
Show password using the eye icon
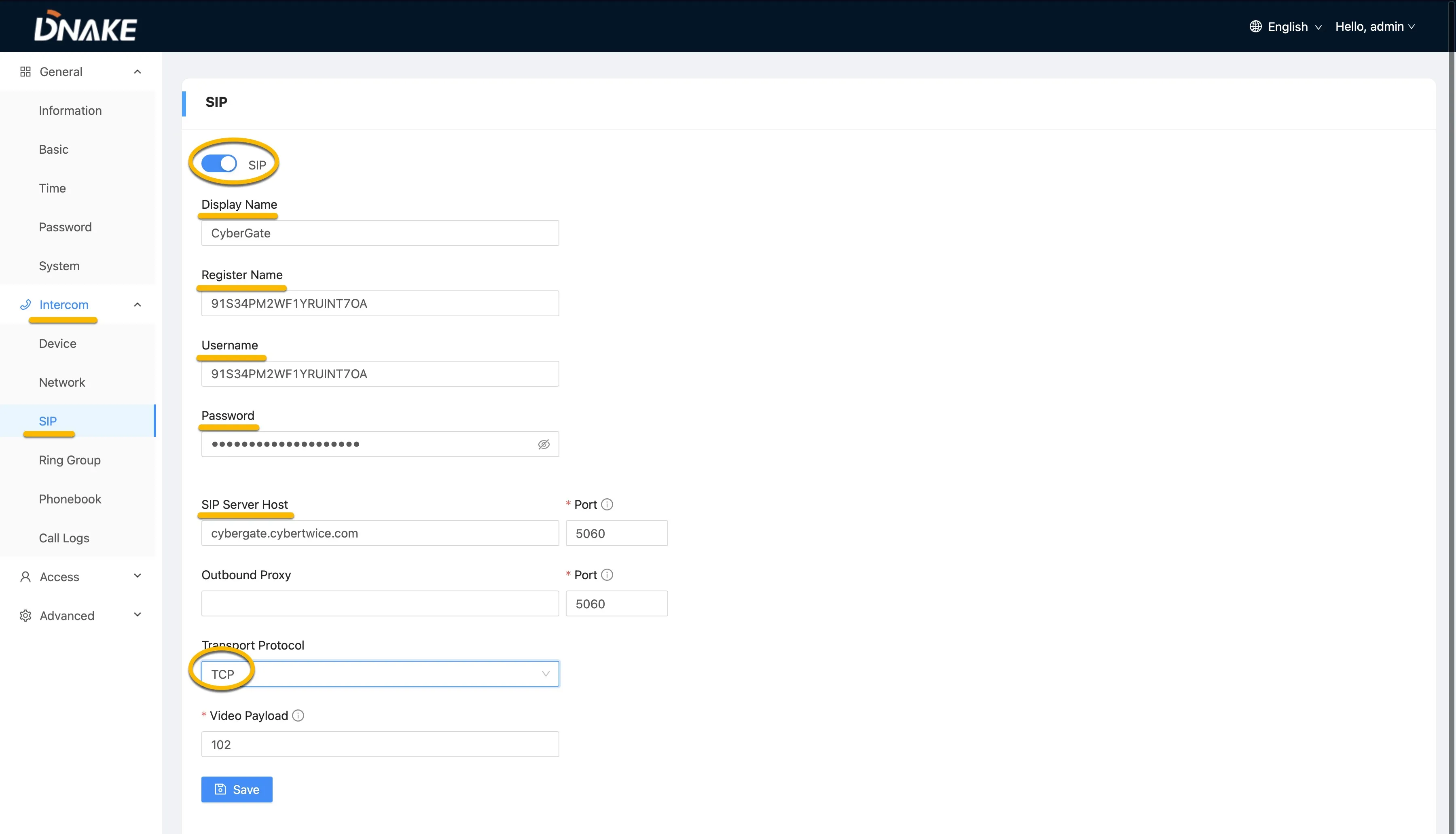(544, 445)
